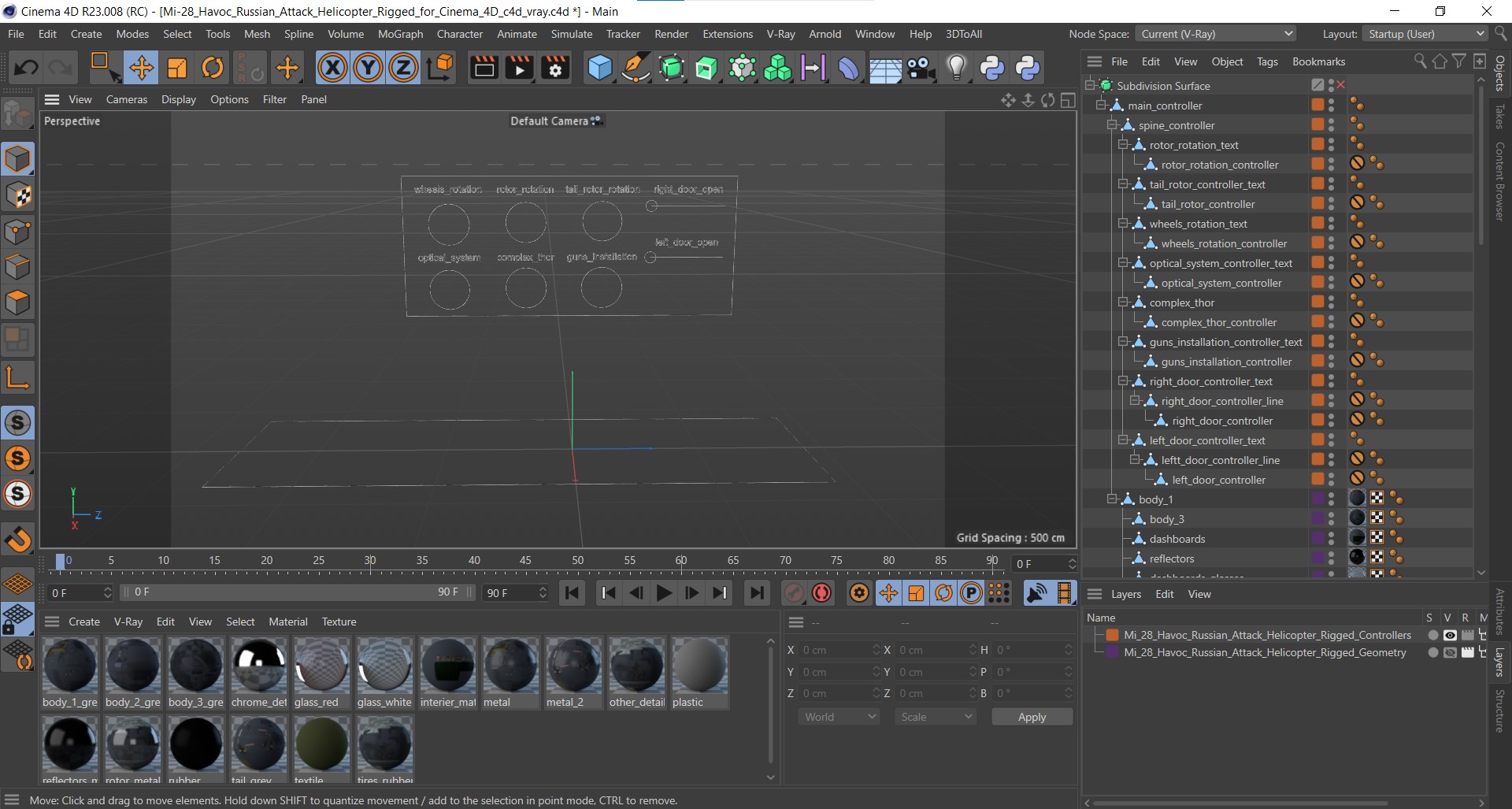The width and height of the screenshot is (1512, 809).
Task: Open the Layout dropdown
Action: pos(1425,34)
